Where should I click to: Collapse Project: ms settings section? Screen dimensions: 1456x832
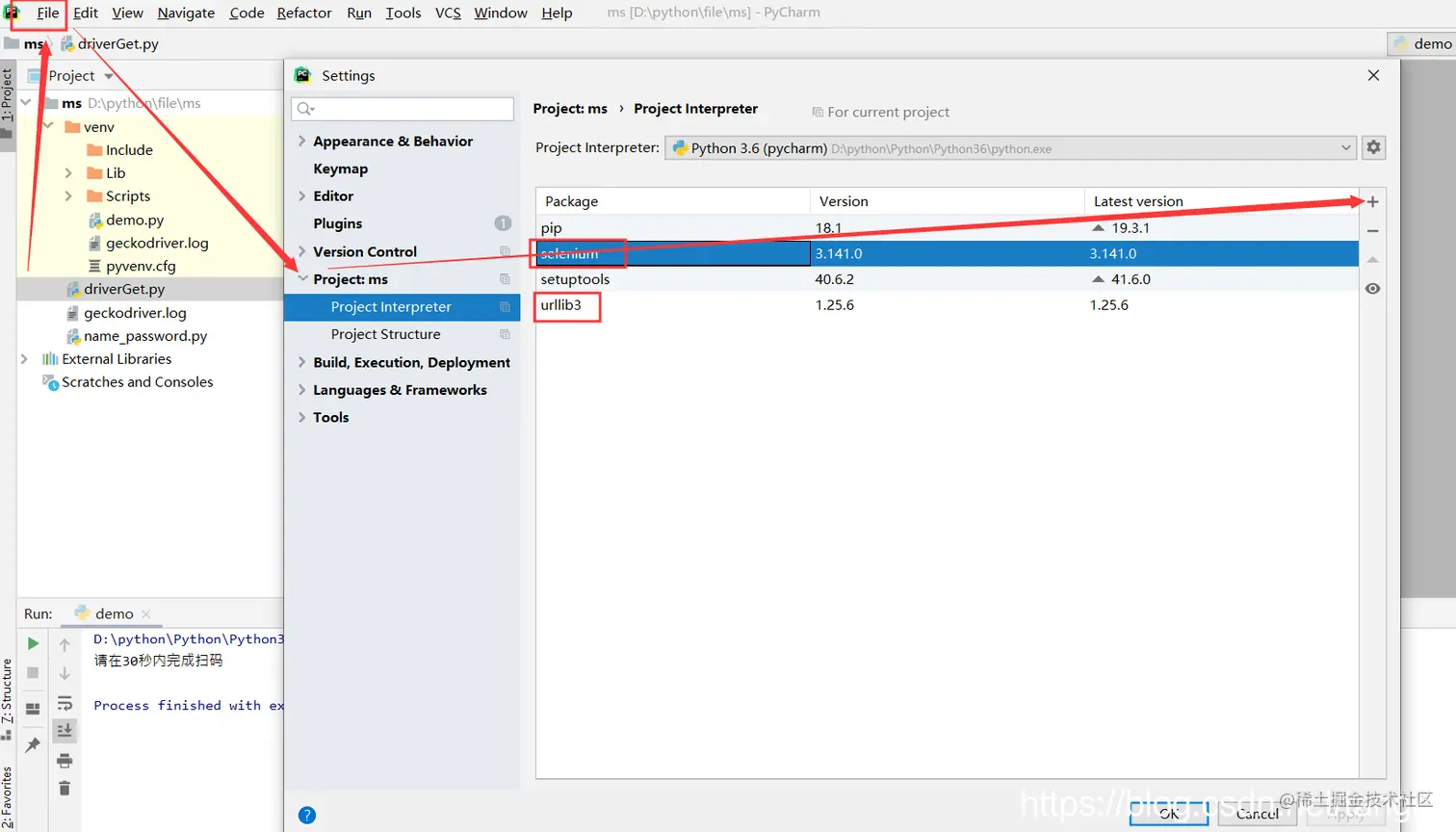point(302,279)
